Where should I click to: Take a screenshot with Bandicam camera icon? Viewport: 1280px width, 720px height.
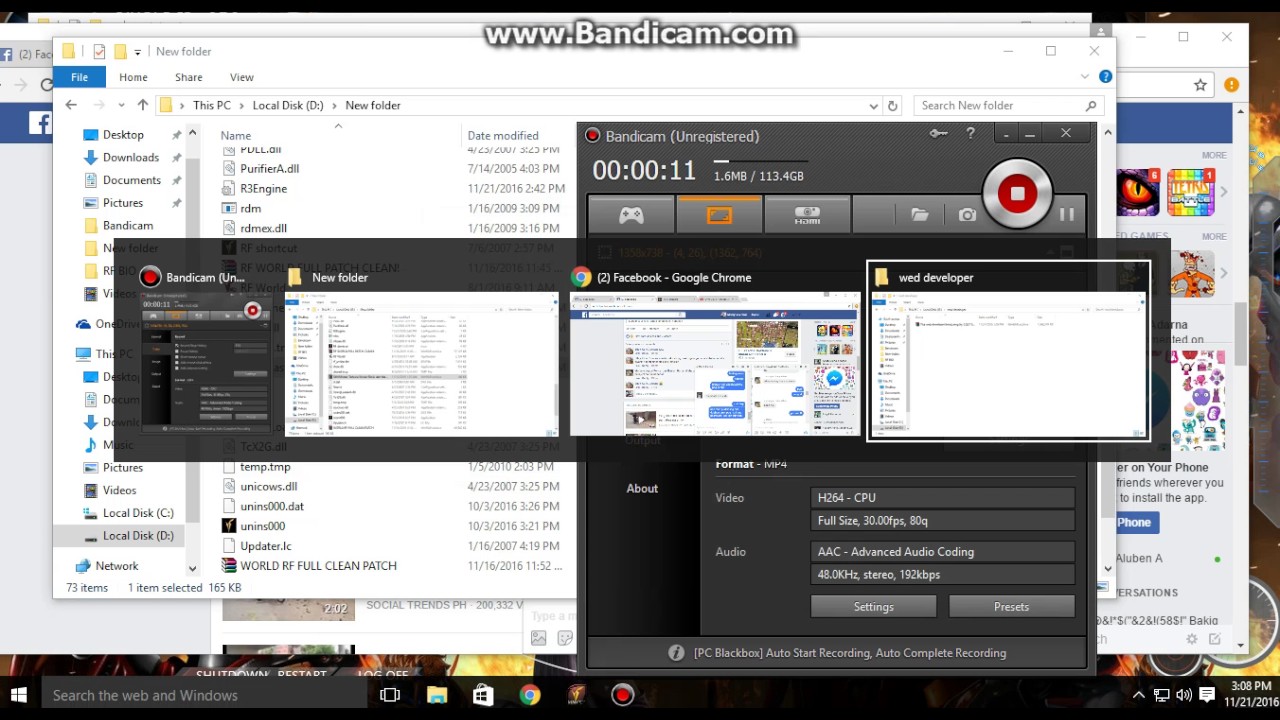(x=967, y=215)
